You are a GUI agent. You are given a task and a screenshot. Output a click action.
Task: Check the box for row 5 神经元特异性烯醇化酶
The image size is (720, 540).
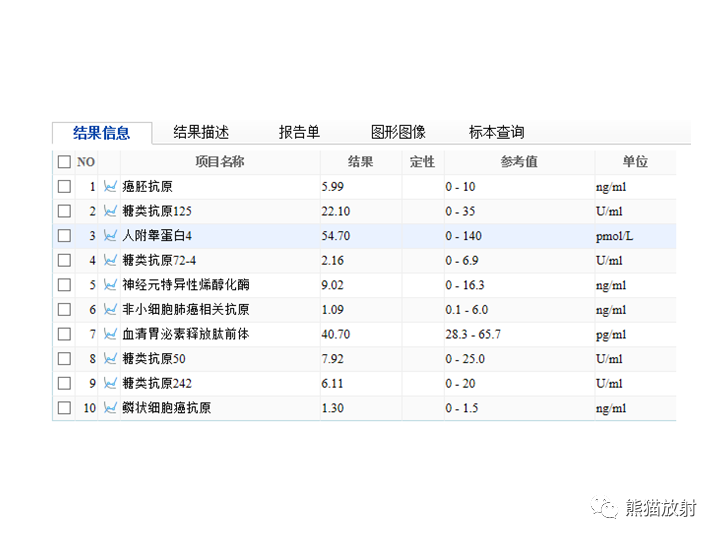[64, 285]
